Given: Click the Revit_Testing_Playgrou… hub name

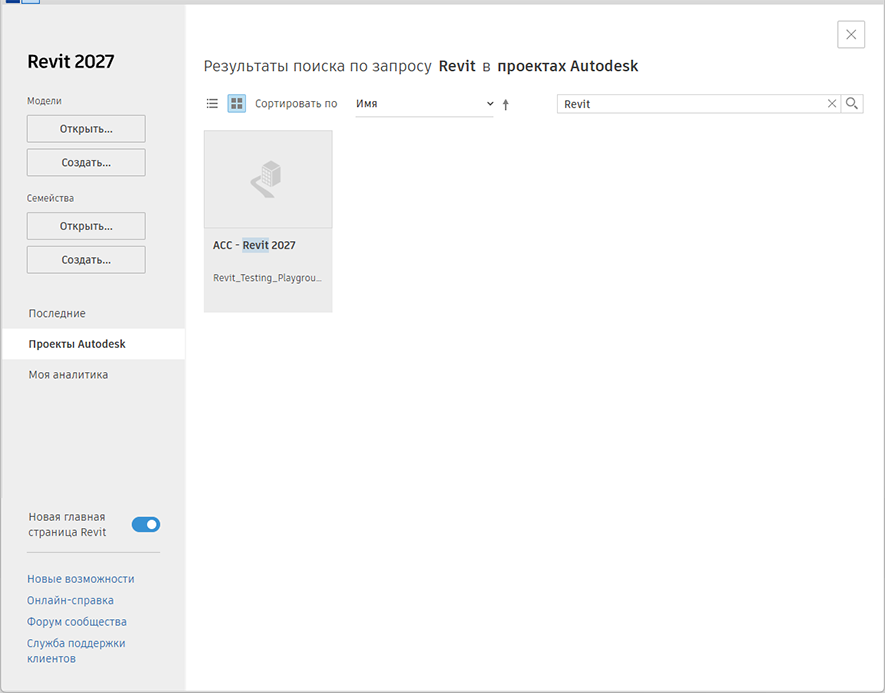Looking at the screenshot, I should point(268,278).
